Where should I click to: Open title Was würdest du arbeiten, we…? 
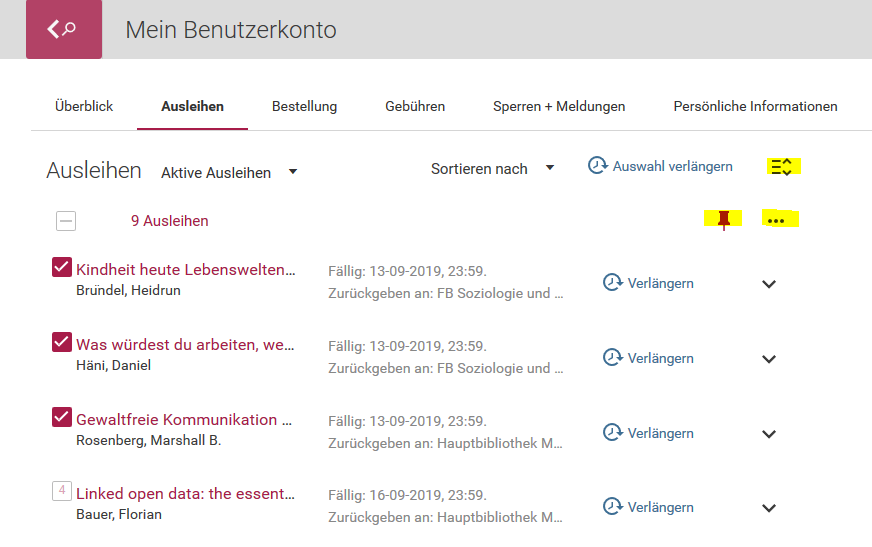[185, 345]
